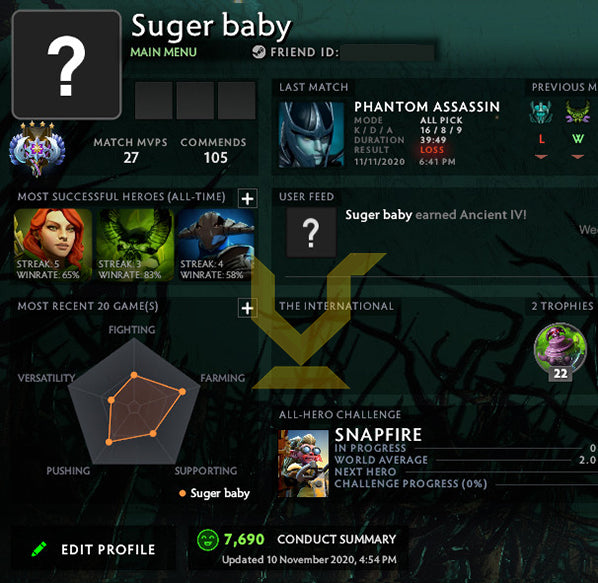The width and height of the screenshot is (598, 583).
Task: Open the Snapfire All-Hero Challenge portrait
Action: (303, 463)
